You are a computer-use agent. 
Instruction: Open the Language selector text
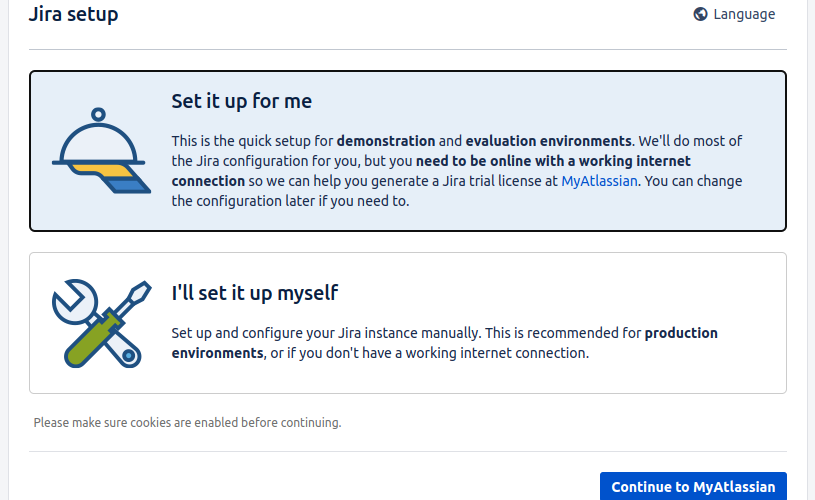pos(744,14)
